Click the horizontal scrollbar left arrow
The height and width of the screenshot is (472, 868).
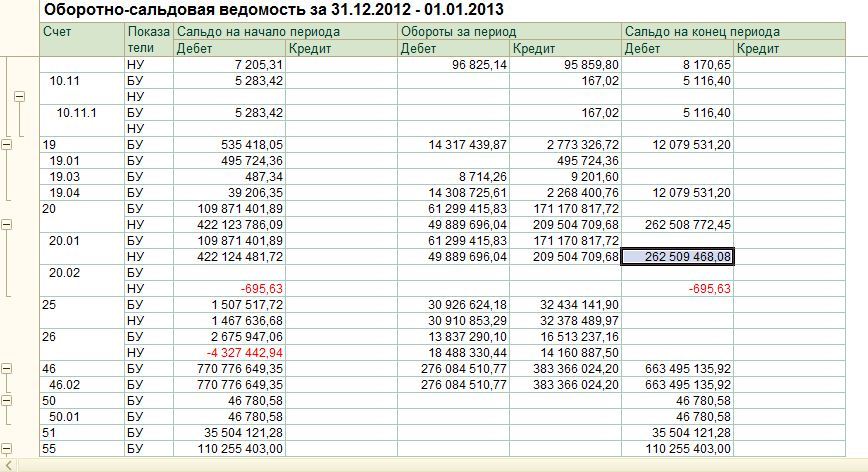(x=9, y=465)
